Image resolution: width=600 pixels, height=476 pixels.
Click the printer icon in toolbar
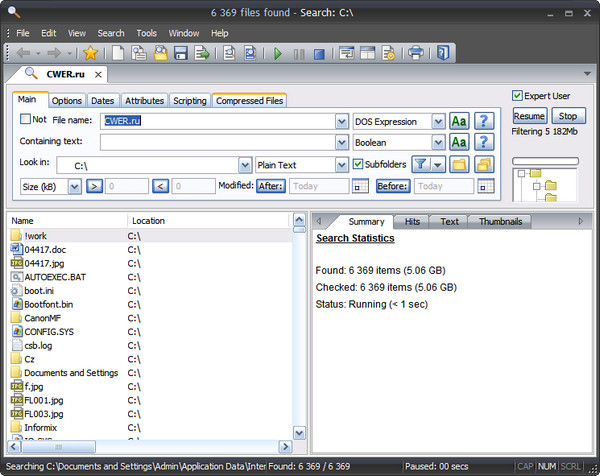click(415, 53)
